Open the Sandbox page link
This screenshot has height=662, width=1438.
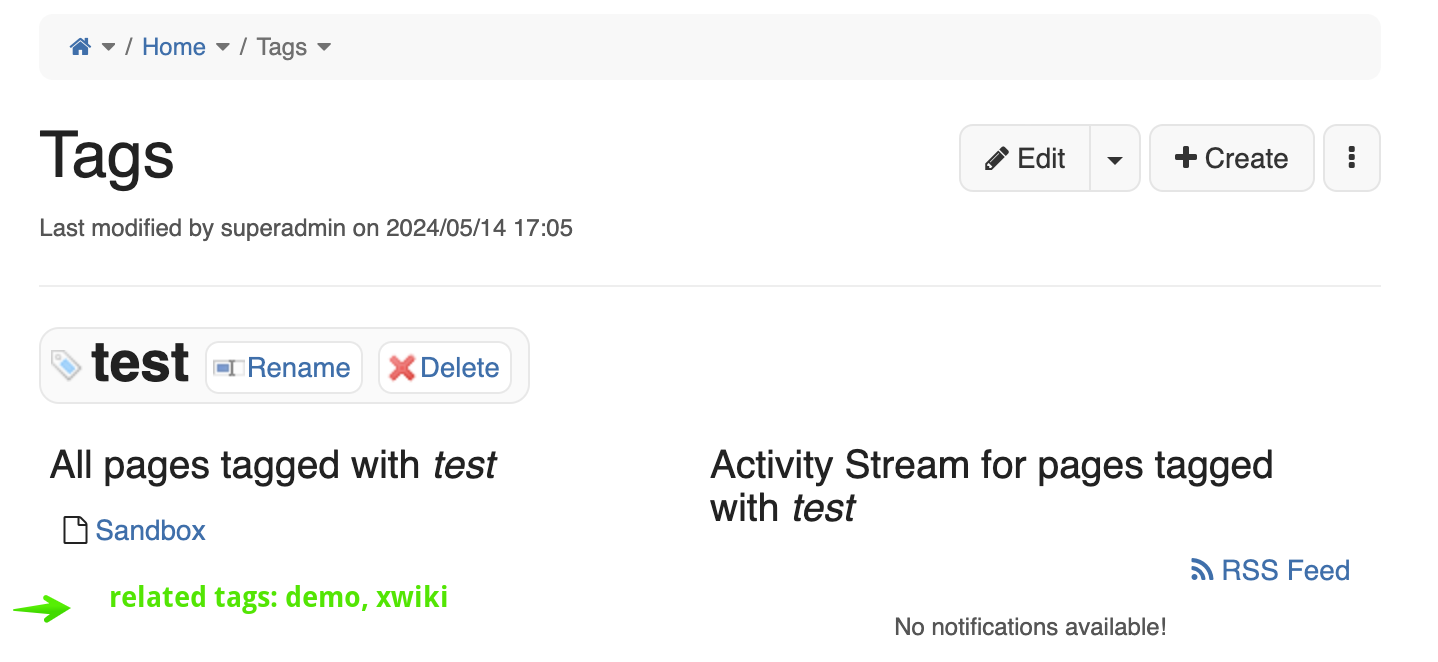pyautogui.click(x=150, y=530)
